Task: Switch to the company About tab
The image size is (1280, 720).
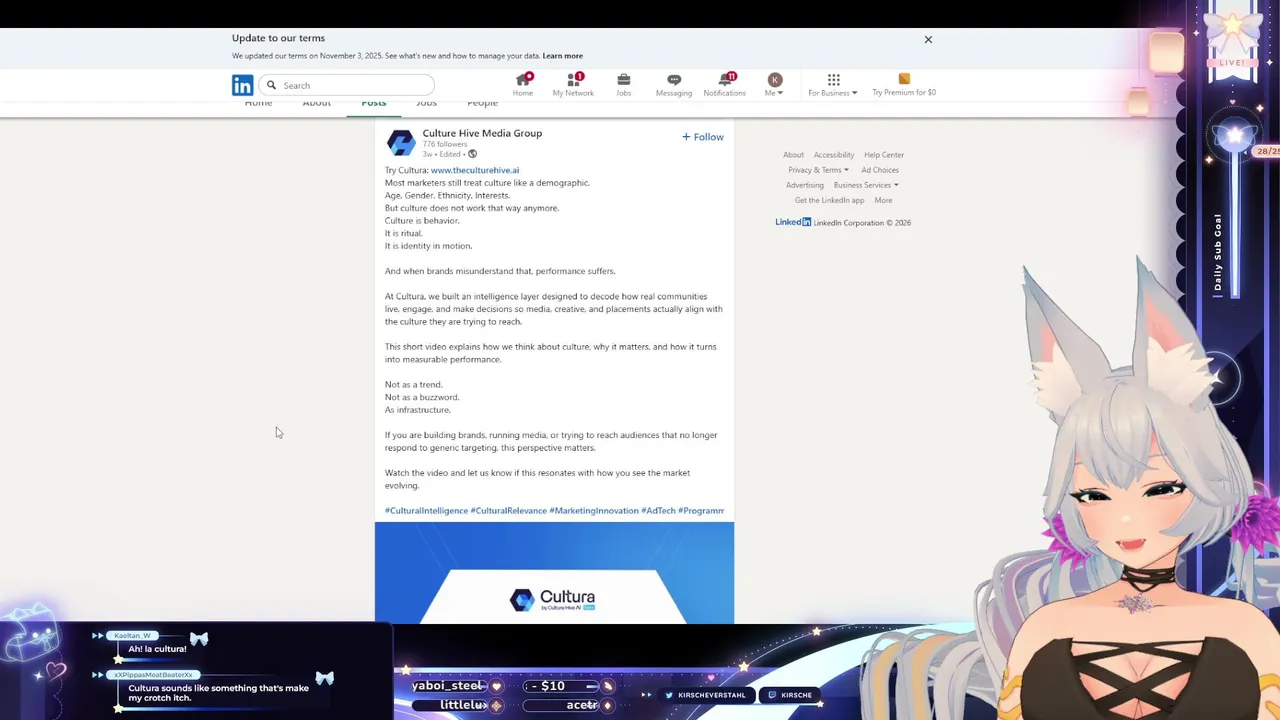Action: 316,103
